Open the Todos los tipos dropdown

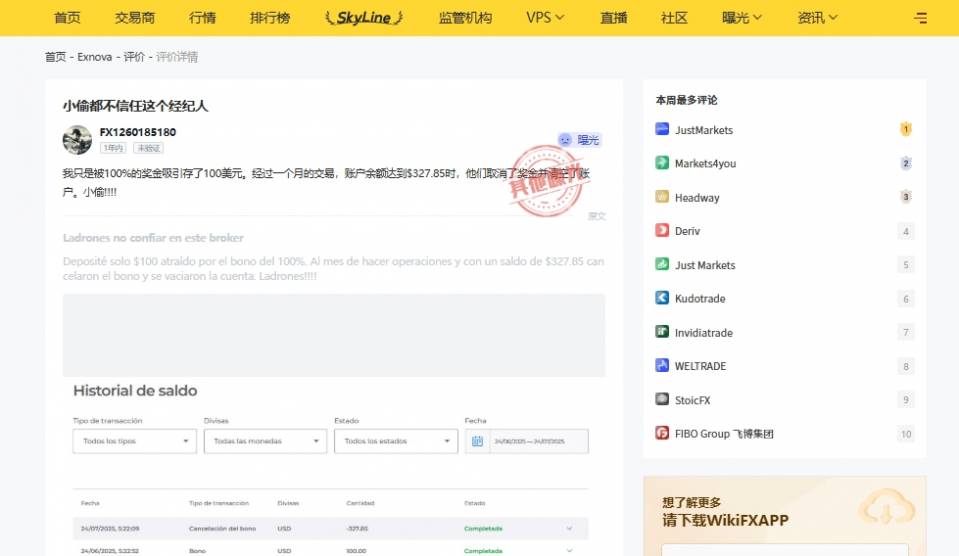135,441
